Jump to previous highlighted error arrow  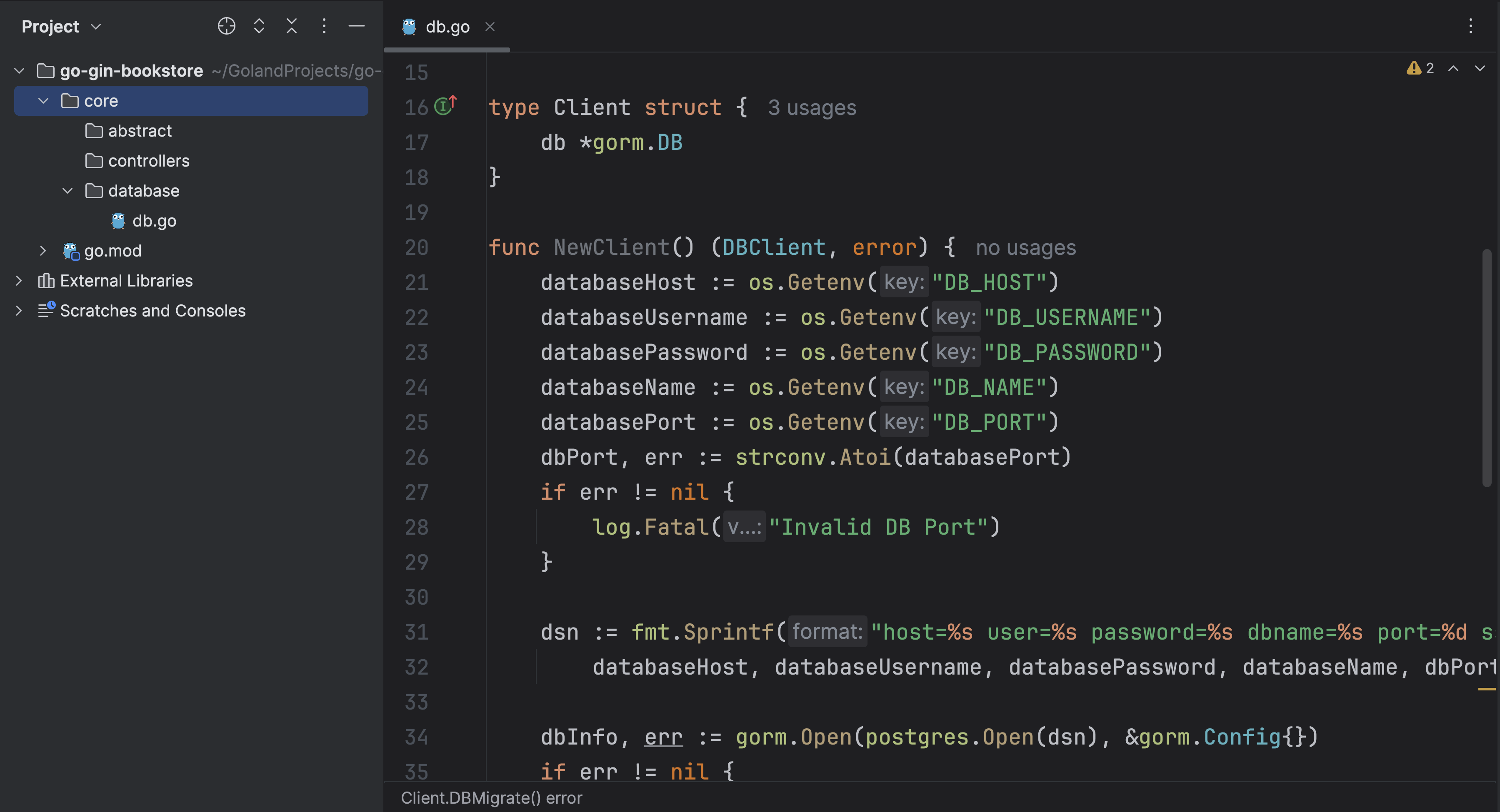tap(1453, 68)
